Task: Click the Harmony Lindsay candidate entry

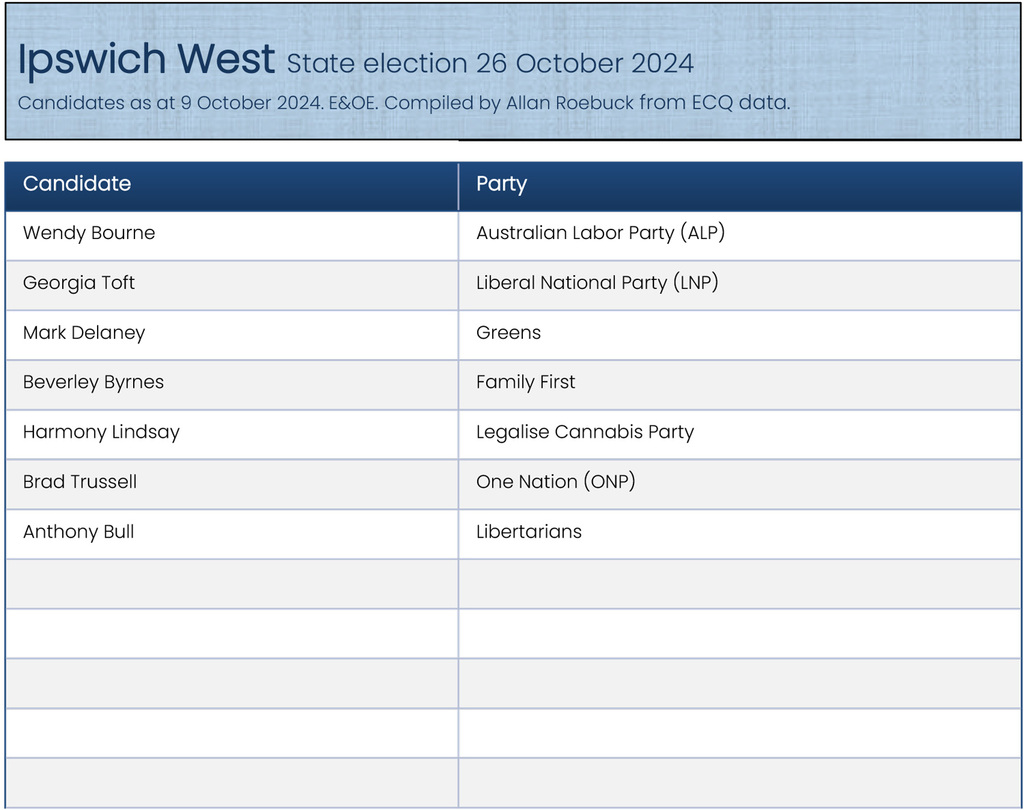Action: coord(101,432)
